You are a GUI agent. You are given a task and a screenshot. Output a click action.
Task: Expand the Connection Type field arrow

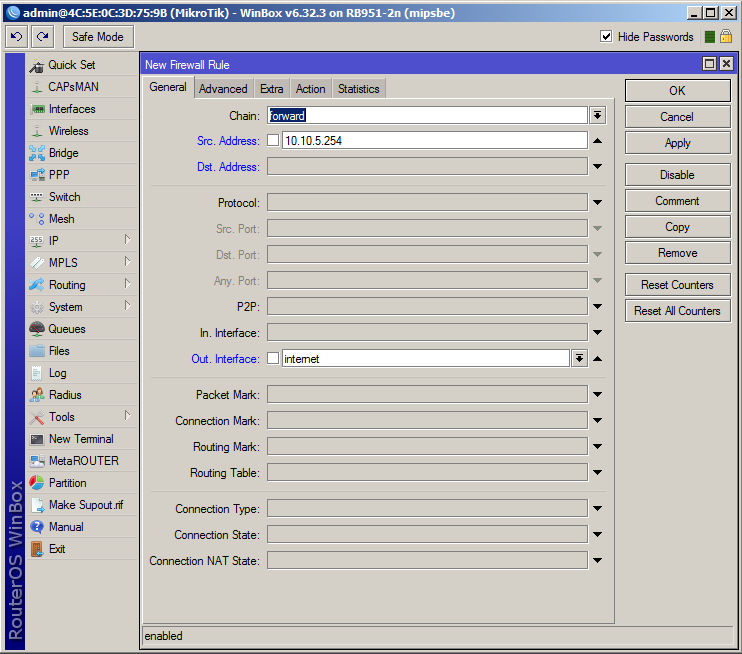pos(598,509)
